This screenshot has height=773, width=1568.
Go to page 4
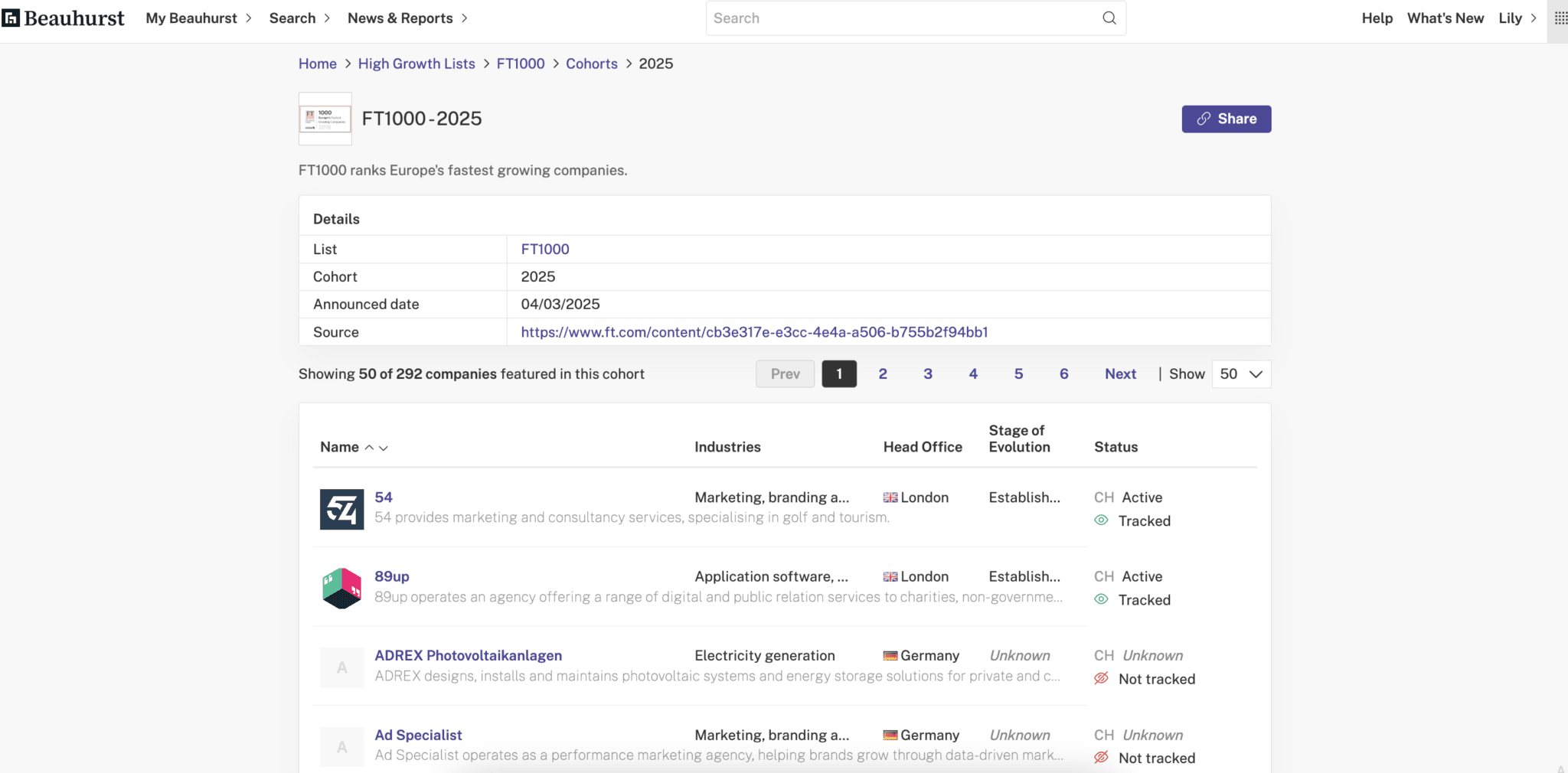[x=973, y=373]
